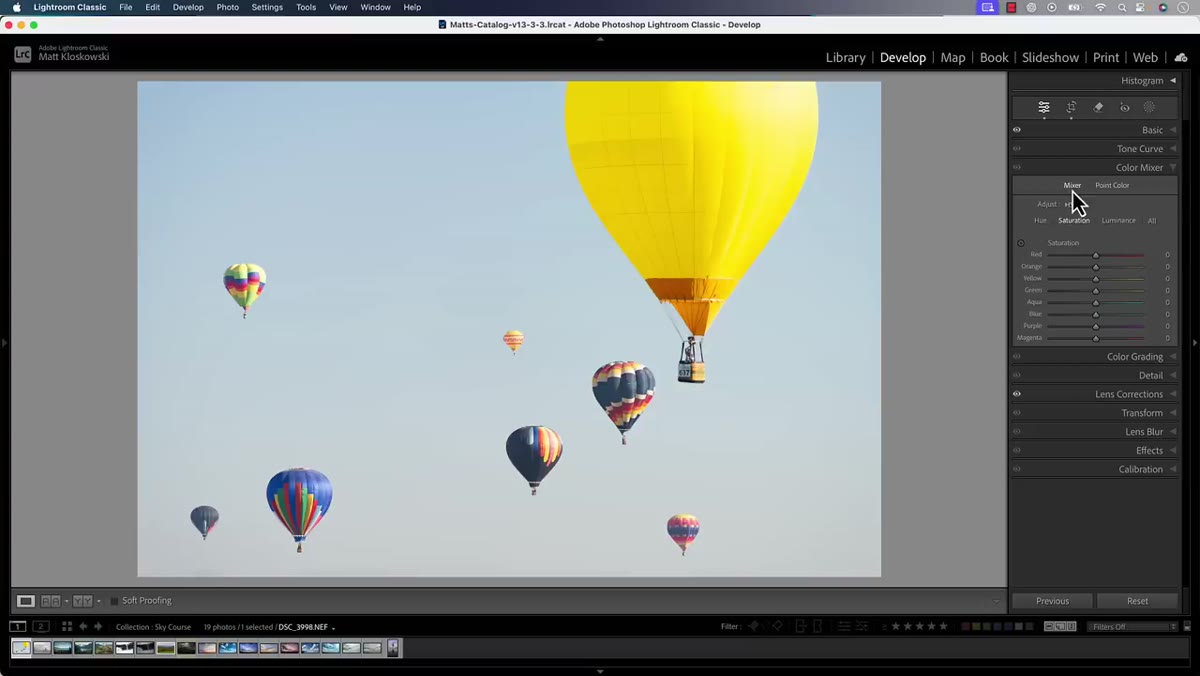Toggle Effects panel visibility switch

coord(1017,451)
